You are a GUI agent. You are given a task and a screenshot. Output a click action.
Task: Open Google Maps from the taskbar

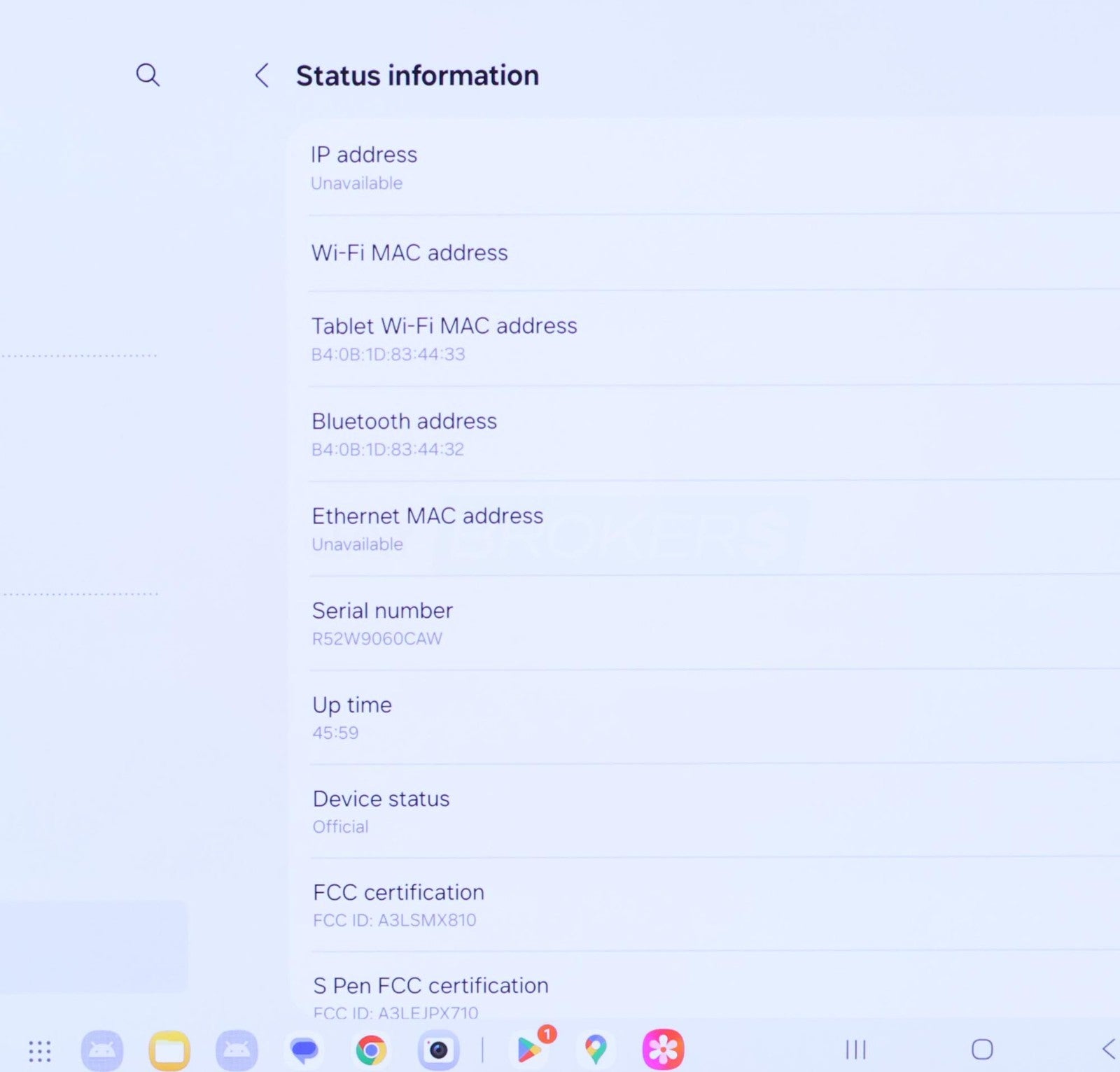point(595,1050)
